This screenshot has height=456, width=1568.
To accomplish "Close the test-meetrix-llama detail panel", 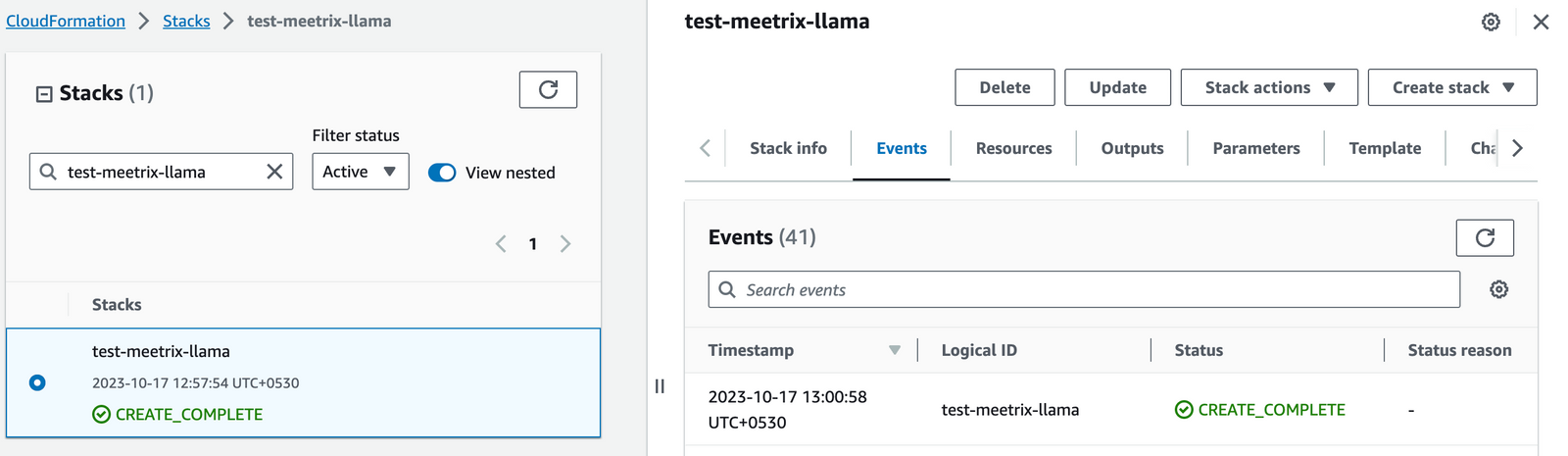I will [1541, 22].
